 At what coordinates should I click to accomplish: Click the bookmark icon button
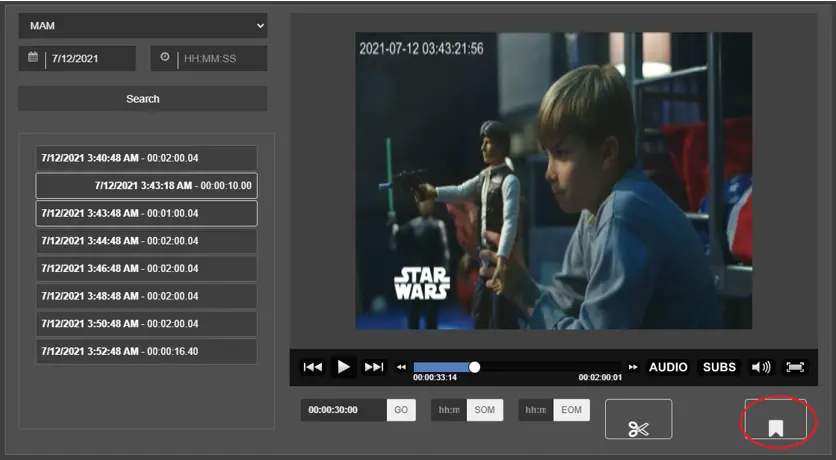pyautogui.click(x=775, y=421)
